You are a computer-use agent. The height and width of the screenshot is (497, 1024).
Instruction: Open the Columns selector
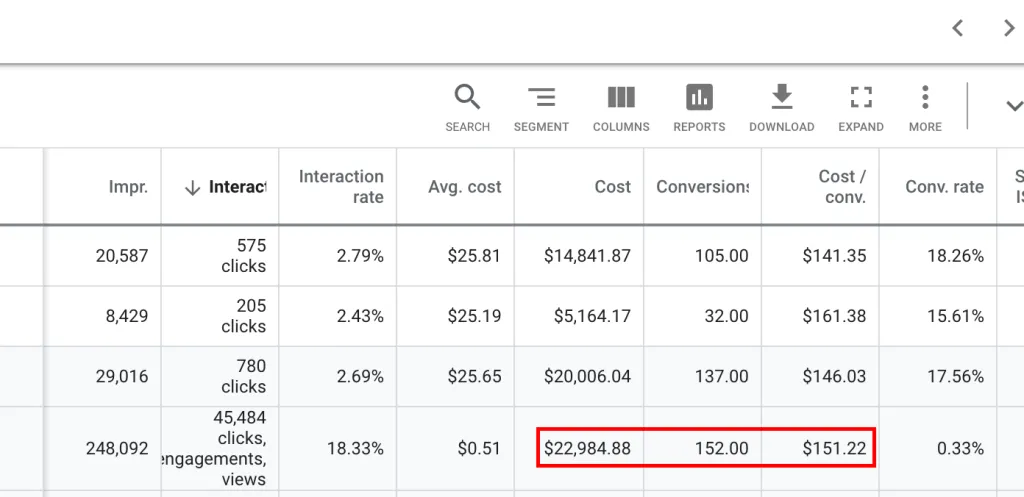(x=621, y=108)
